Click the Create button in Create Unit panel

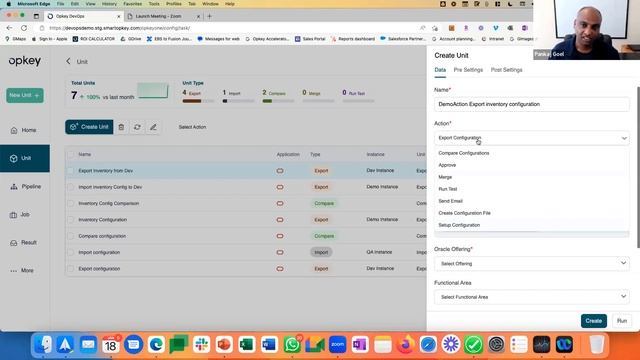pyautogui.click(x=593, y=321)
